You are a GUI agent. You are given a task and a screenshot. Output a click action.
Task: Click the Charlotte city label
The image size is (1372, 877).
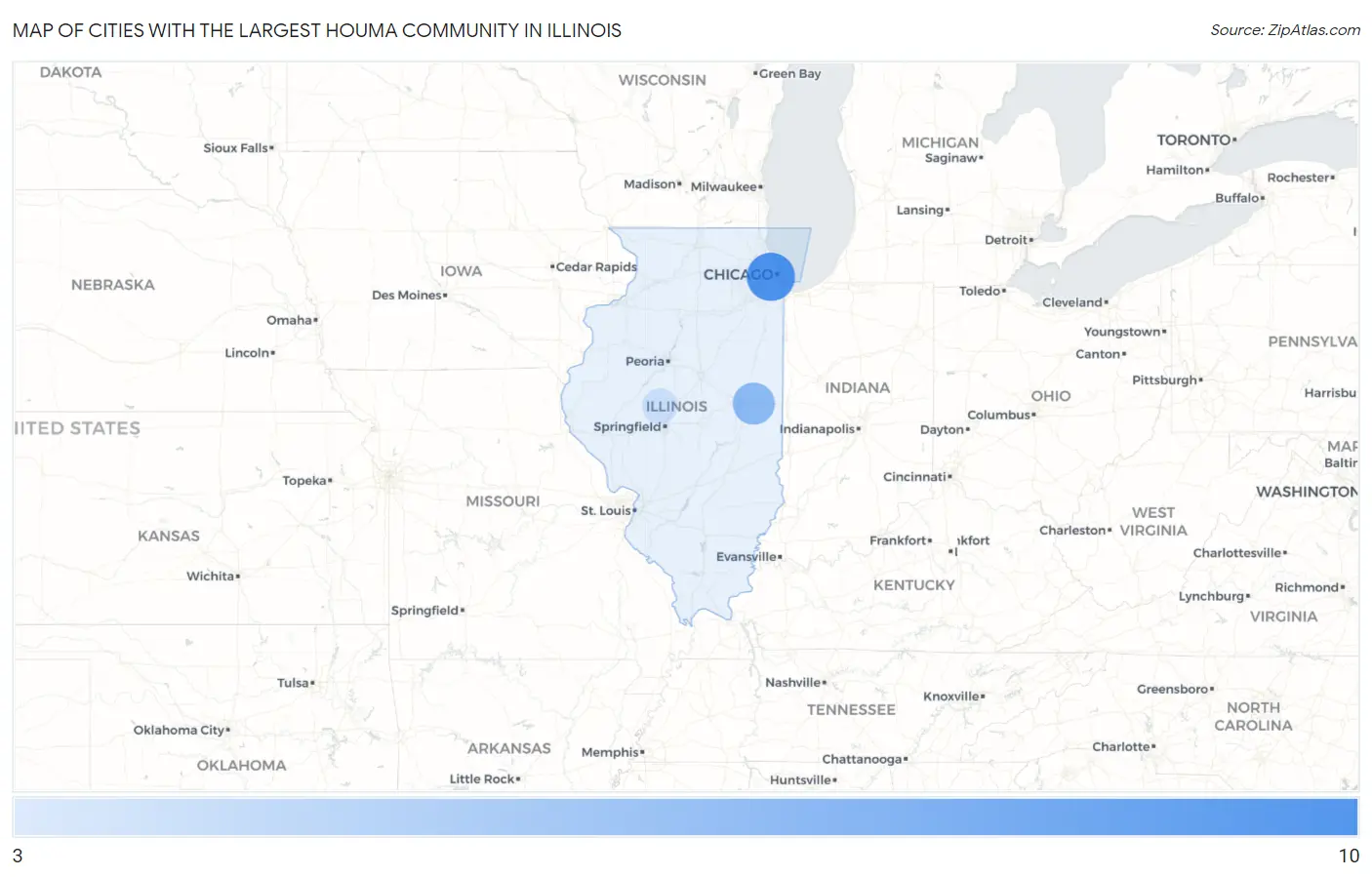1123,746
